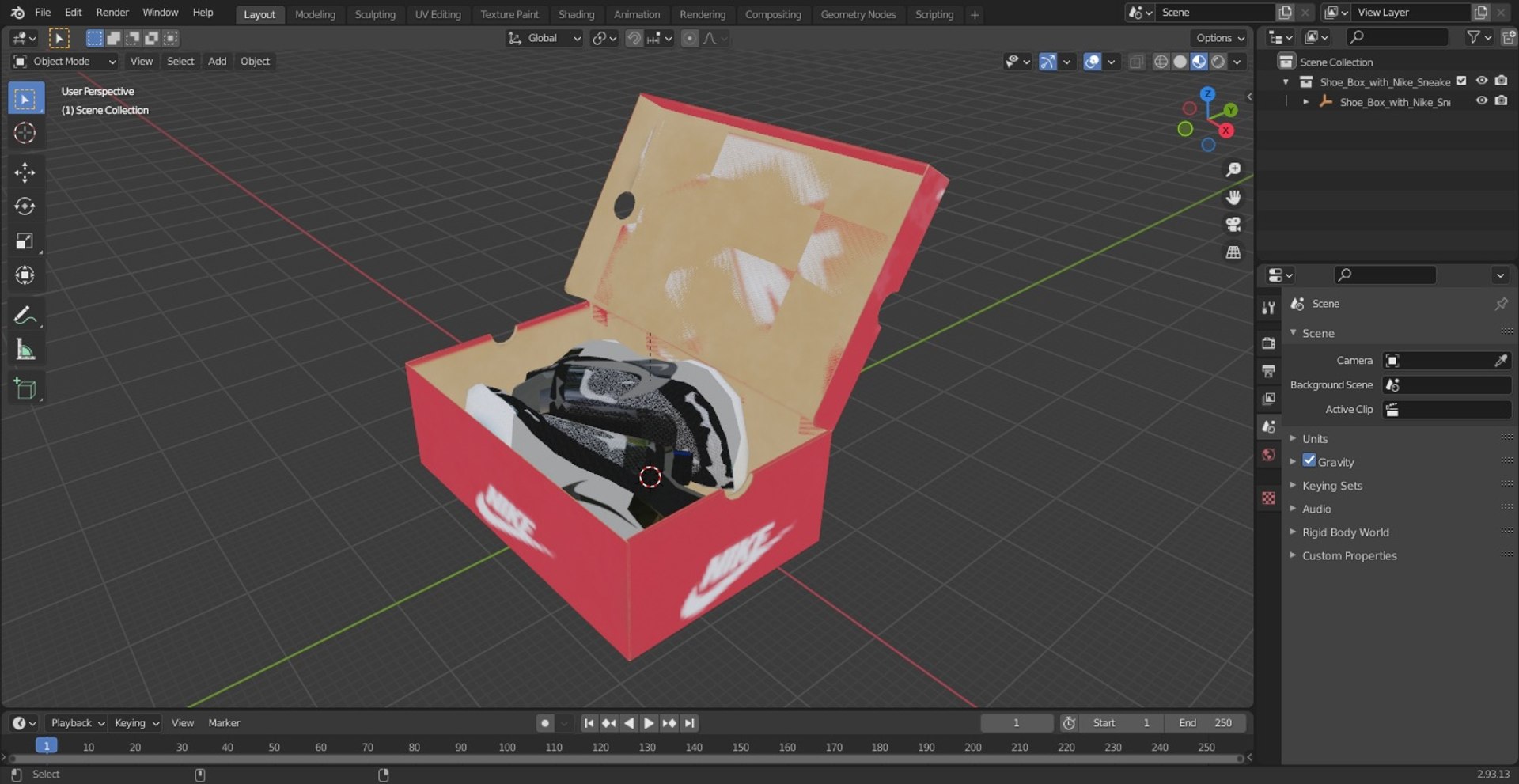
Task: Click the outliner search field
Action: point(1396,36)
